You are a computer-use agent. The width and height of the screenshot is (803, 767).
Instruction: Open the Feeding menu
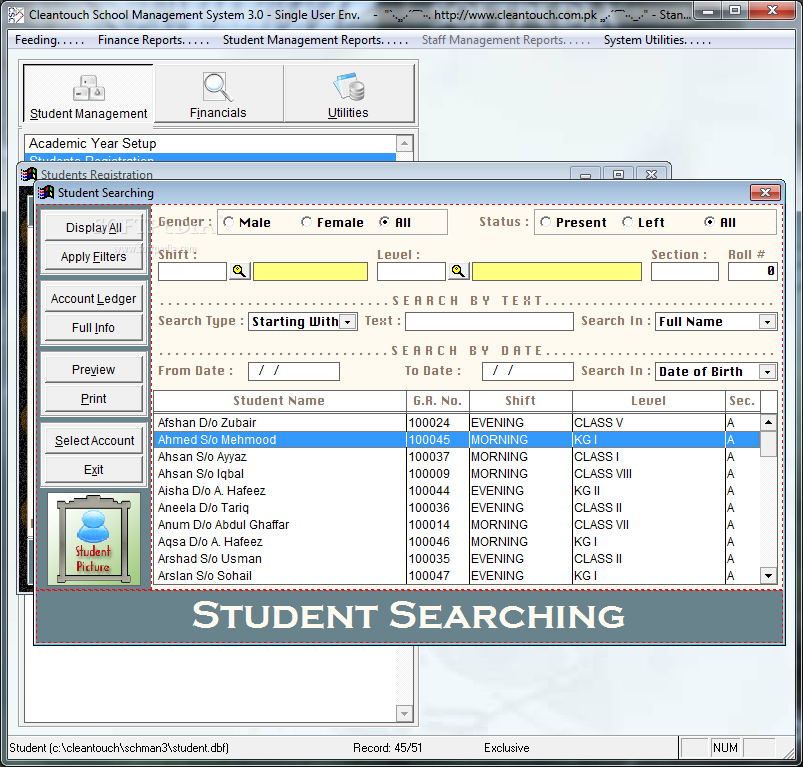[x=49, y=40]
